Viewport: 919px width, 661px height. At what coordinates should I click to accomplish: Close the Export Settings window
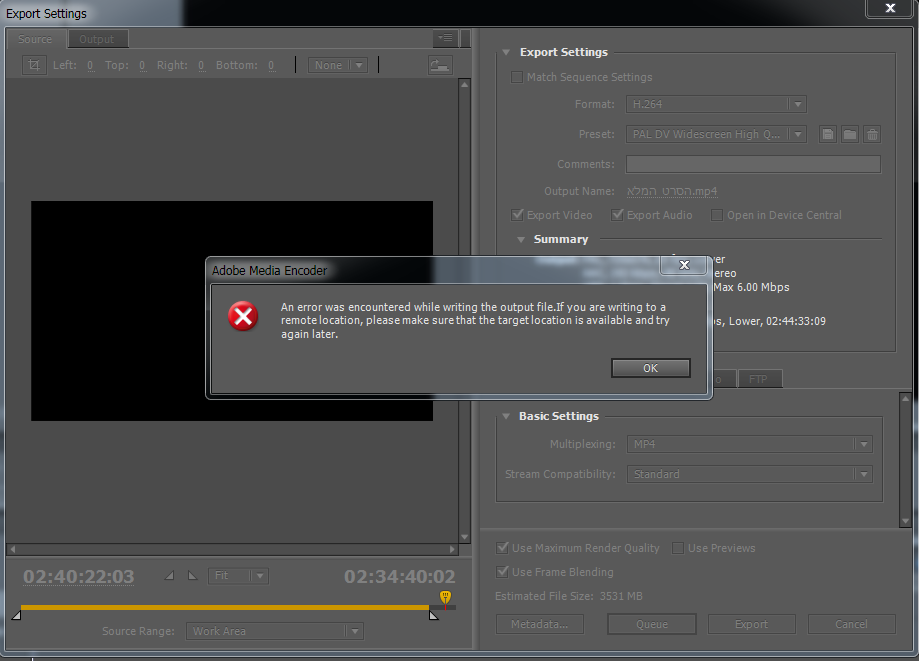pyautogui.click(x=890, y=8)
